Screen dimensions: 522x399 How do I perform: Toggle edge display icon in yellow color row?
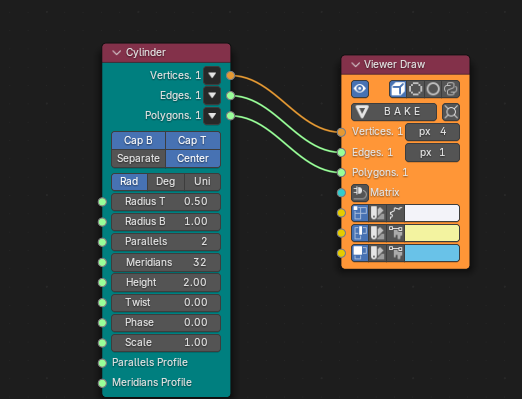(x=360, y=233)
